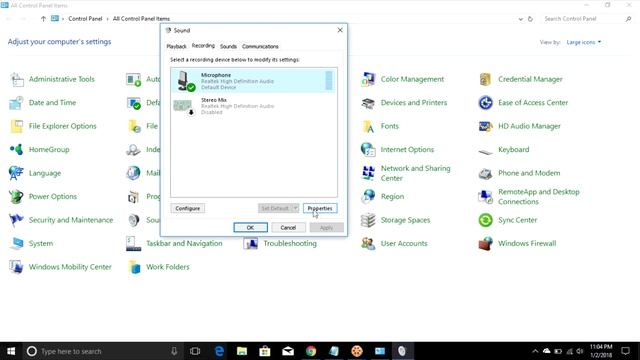Click microphone level meter bar
Screen dimensions: 640x360
click(x=329, y=81)
